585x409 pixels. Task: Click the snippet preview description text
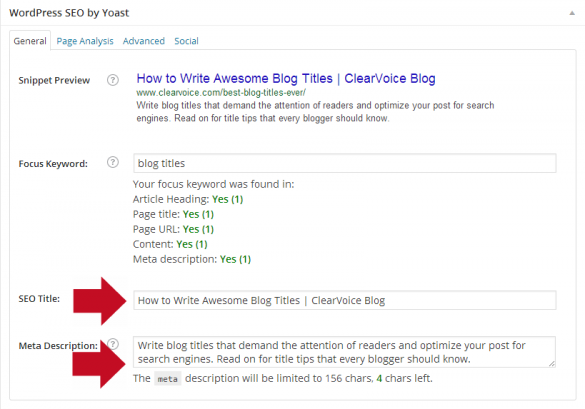tap(315, 112)
